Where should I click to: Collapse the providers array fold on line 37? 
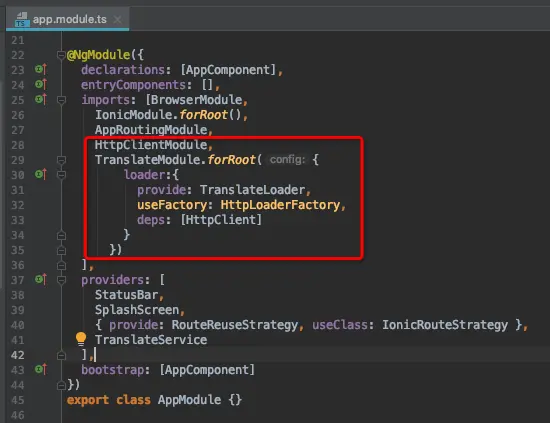pos(61,280)
